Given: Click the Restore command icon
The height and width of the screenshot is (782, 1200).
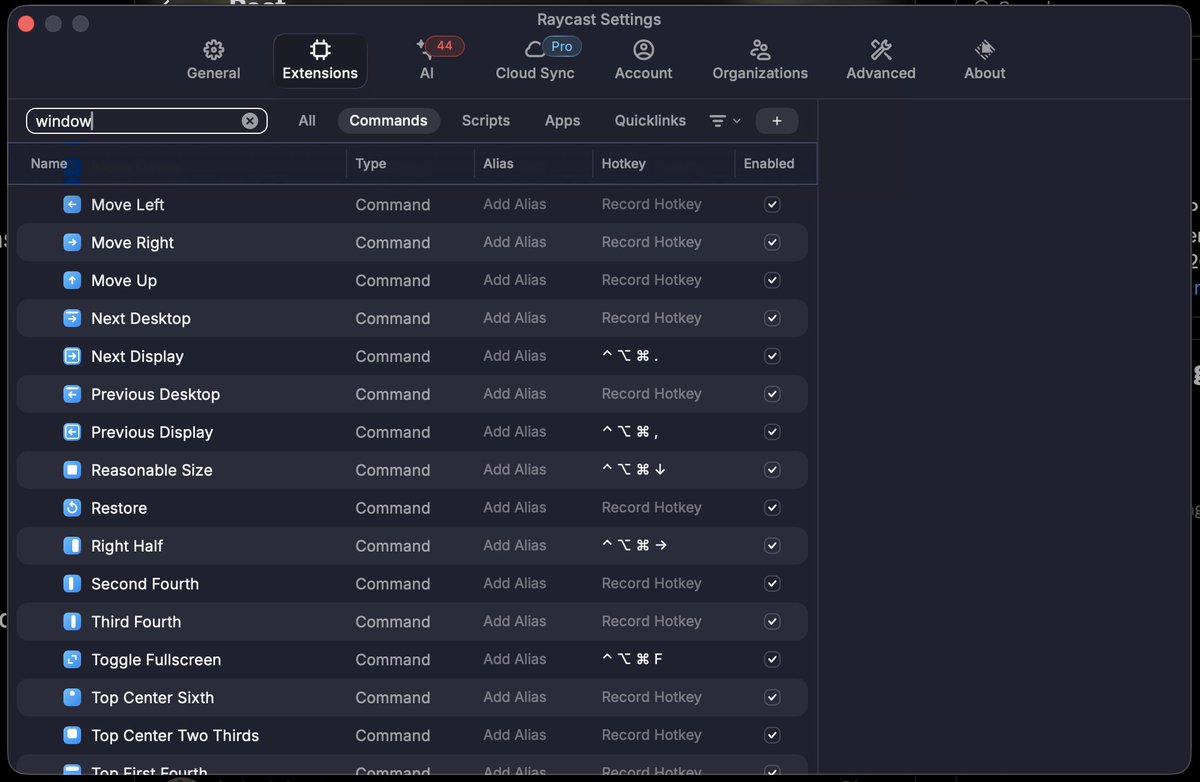Looking at the screenshot, I should 72,508.
